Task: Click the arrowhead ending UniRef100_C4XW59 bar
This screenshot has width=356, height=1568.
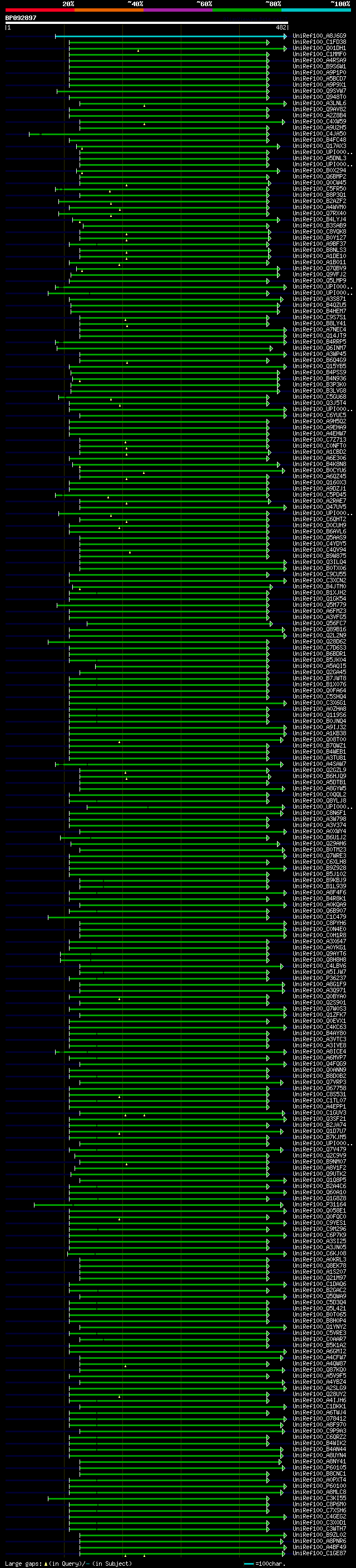Action: click(283, 122)
